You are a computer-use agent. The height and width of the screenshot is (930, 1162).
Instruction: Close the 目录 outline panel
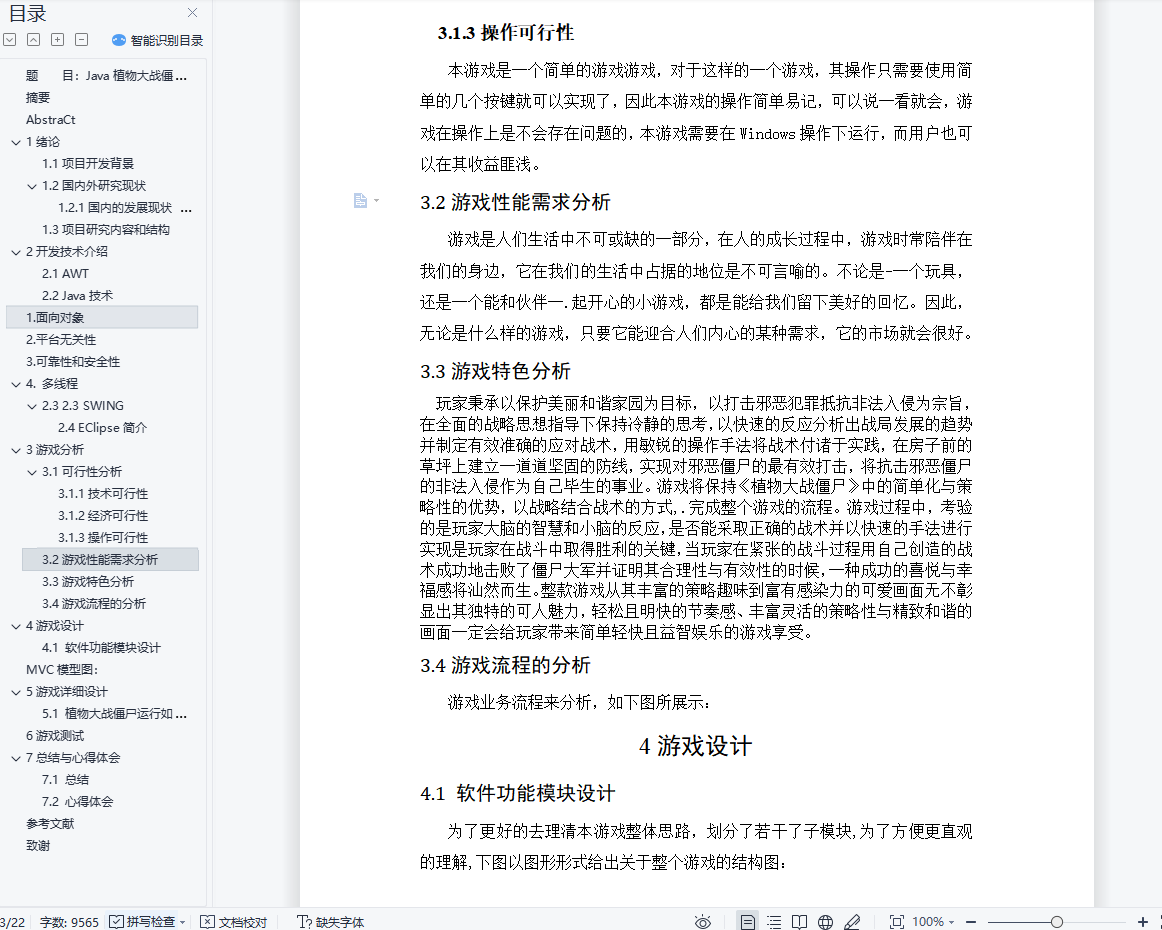click(x=193, y=13)
